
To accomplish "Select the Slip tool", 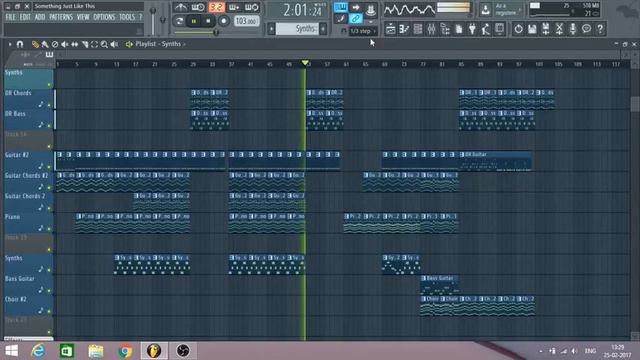I will click(75, 44).
